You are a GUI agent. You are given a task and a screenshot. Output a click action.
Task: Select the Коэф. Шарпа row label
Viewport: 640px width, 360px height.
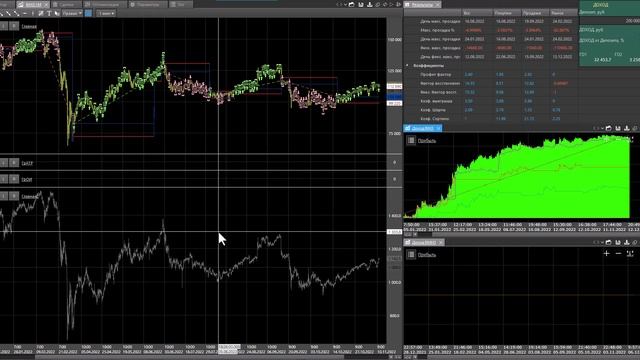(433, 110)
